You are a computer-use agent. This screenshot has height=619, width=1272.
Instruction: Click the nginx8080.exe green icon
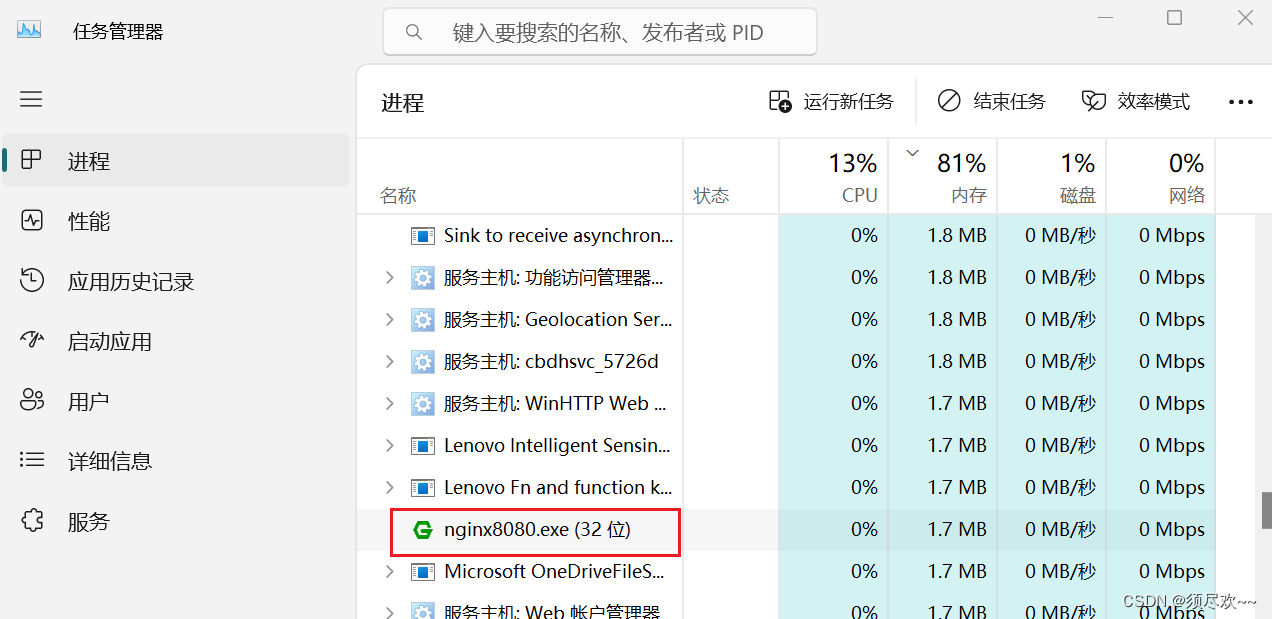coord(423,529)
